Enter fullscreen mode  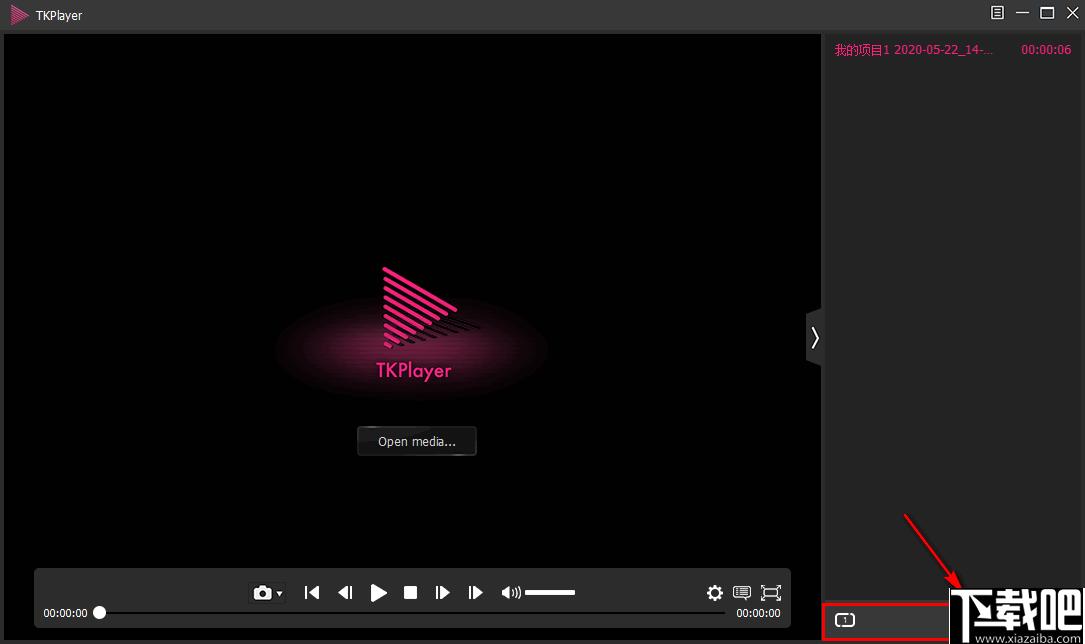point(771,593)
